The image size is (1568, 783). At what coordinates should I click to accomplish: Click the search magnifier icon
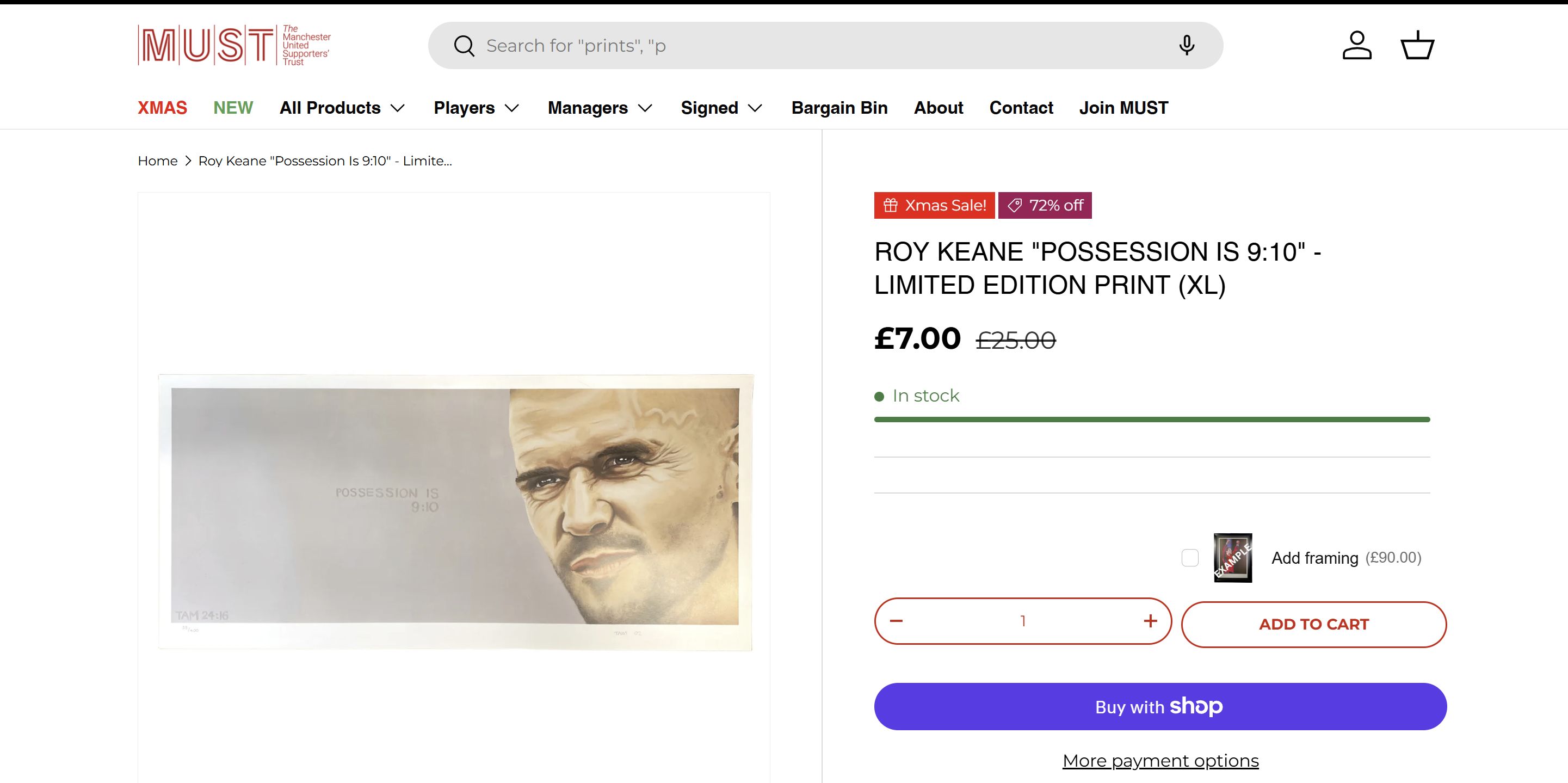click(x=464, y=46)
